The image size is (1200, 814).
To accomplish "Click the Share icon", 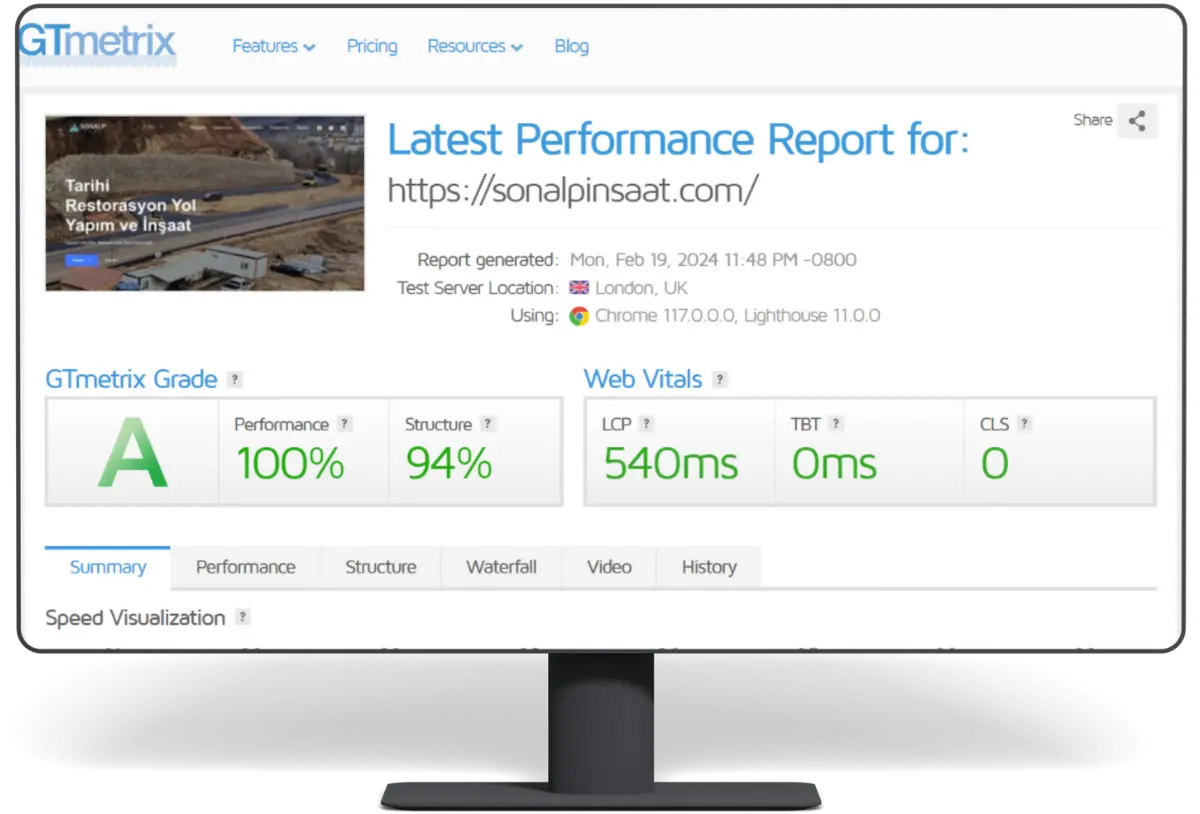I will tap(1137, 120).
